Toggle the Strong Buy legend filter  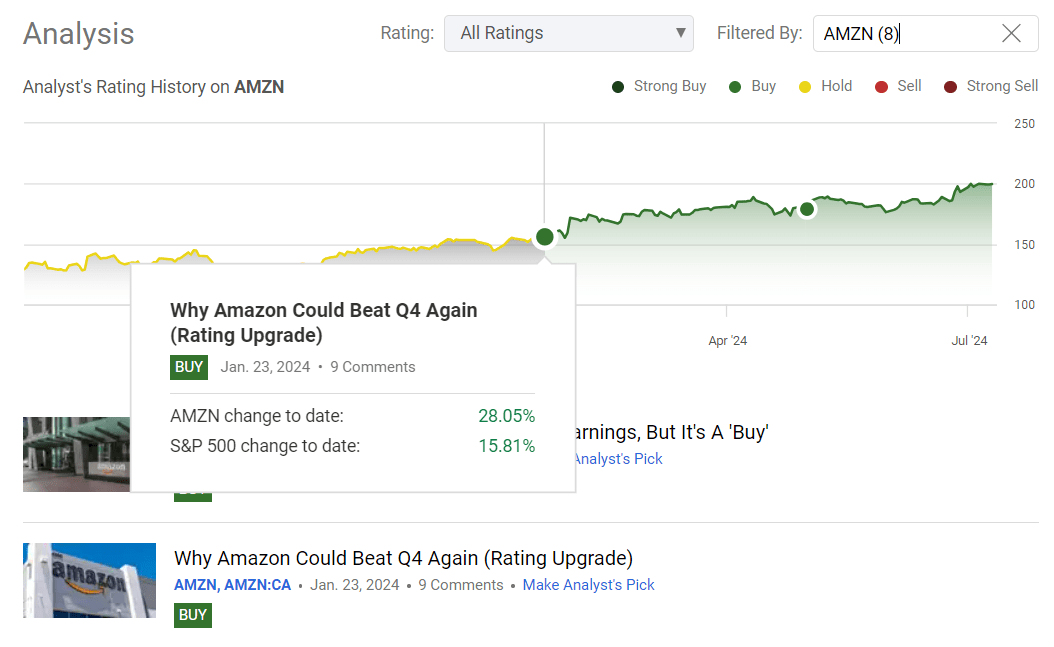click(x=617, y=86)
